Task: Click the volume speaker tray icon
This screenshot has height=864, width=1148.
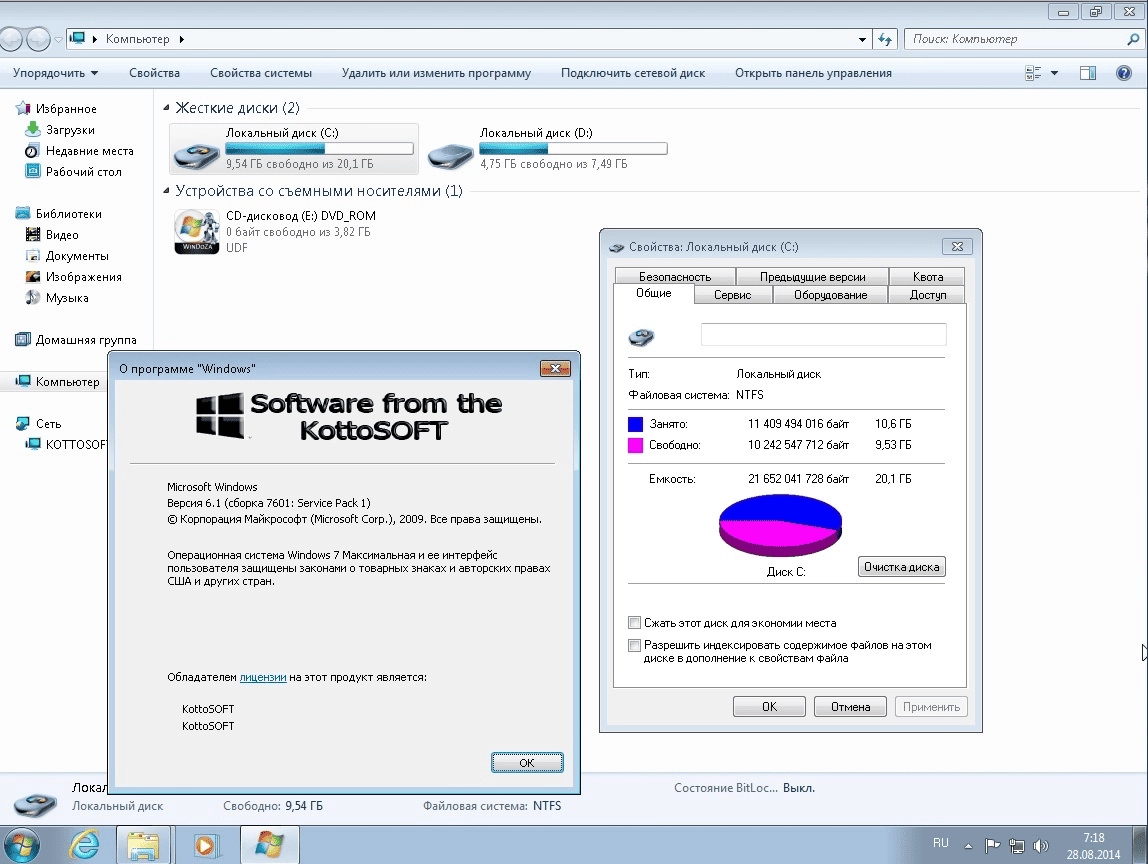Action: point(1040,846)
